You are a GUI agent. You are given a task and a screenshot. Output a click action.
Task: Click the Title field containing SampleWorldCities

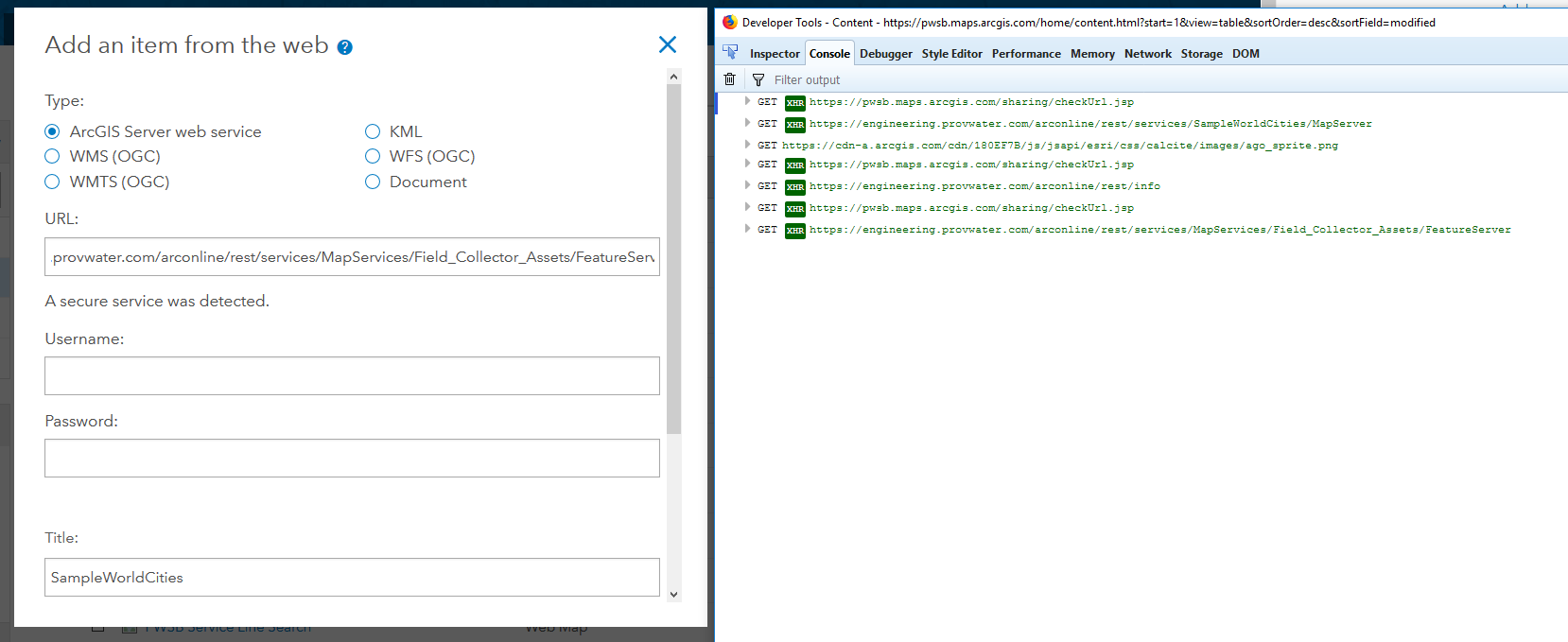pos(352,577)
